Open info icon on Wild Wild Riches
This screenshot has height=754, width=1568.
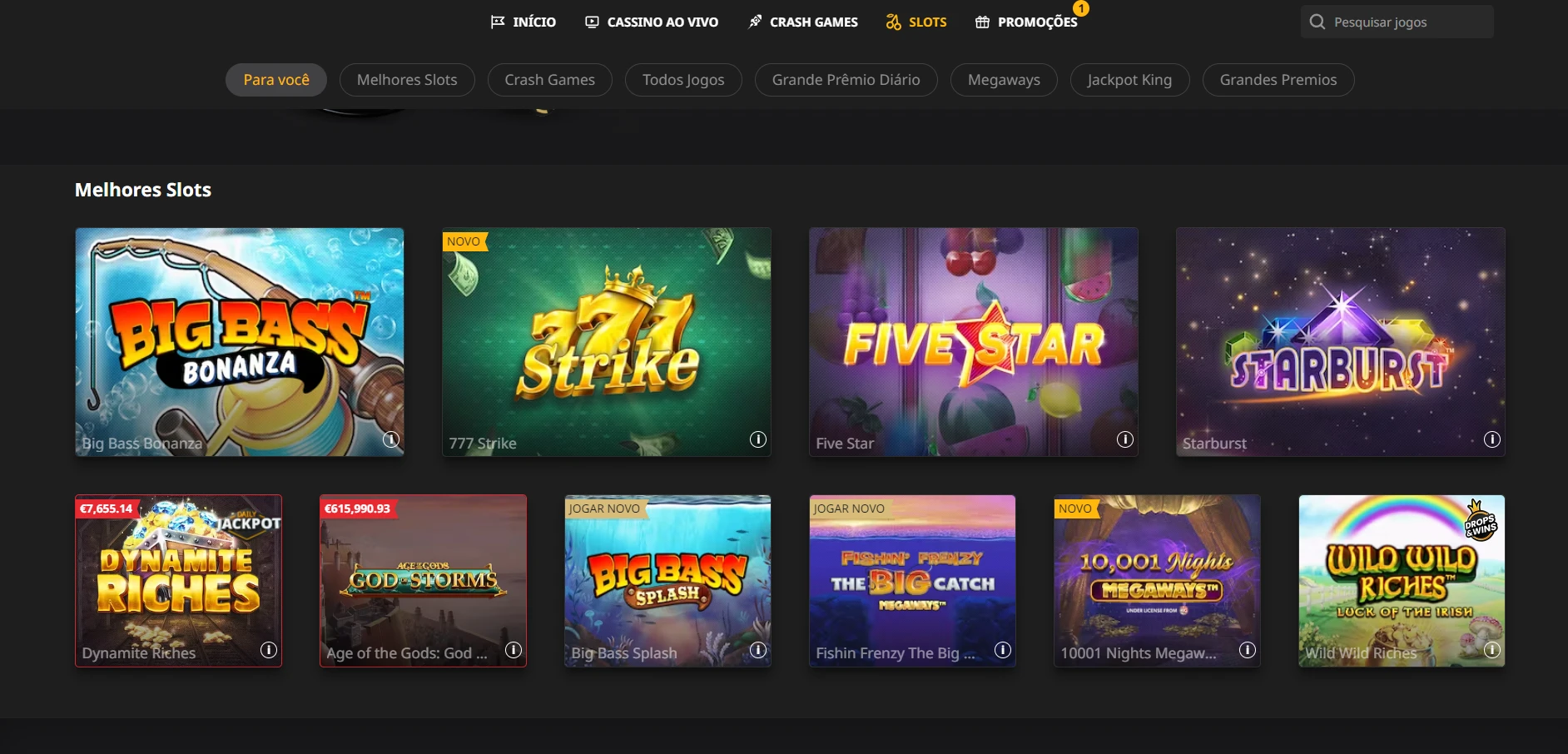[x=1492, y=650]
